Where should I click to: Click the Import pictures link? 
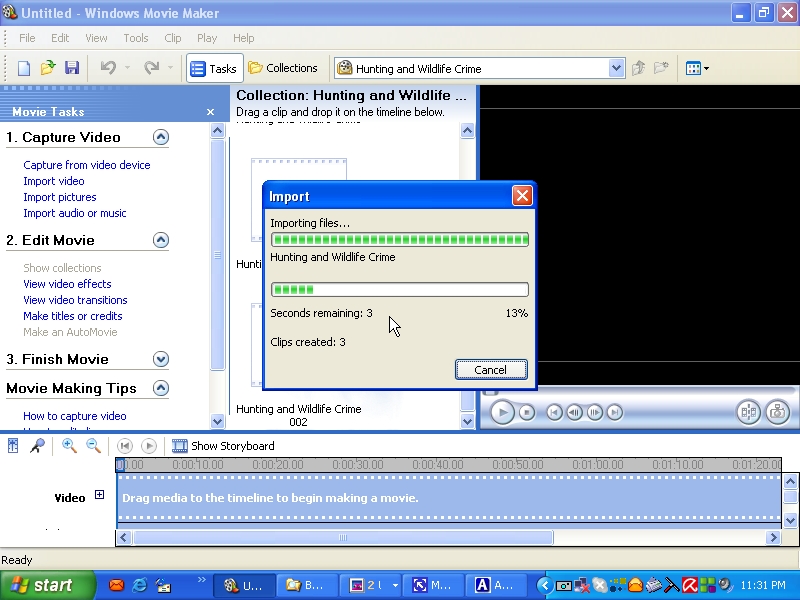click(60, 197)
